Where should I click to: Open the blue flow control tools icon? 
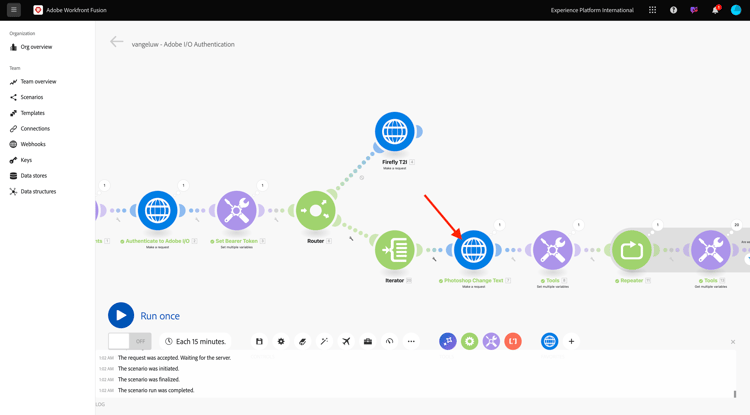(x=448, y=341)
